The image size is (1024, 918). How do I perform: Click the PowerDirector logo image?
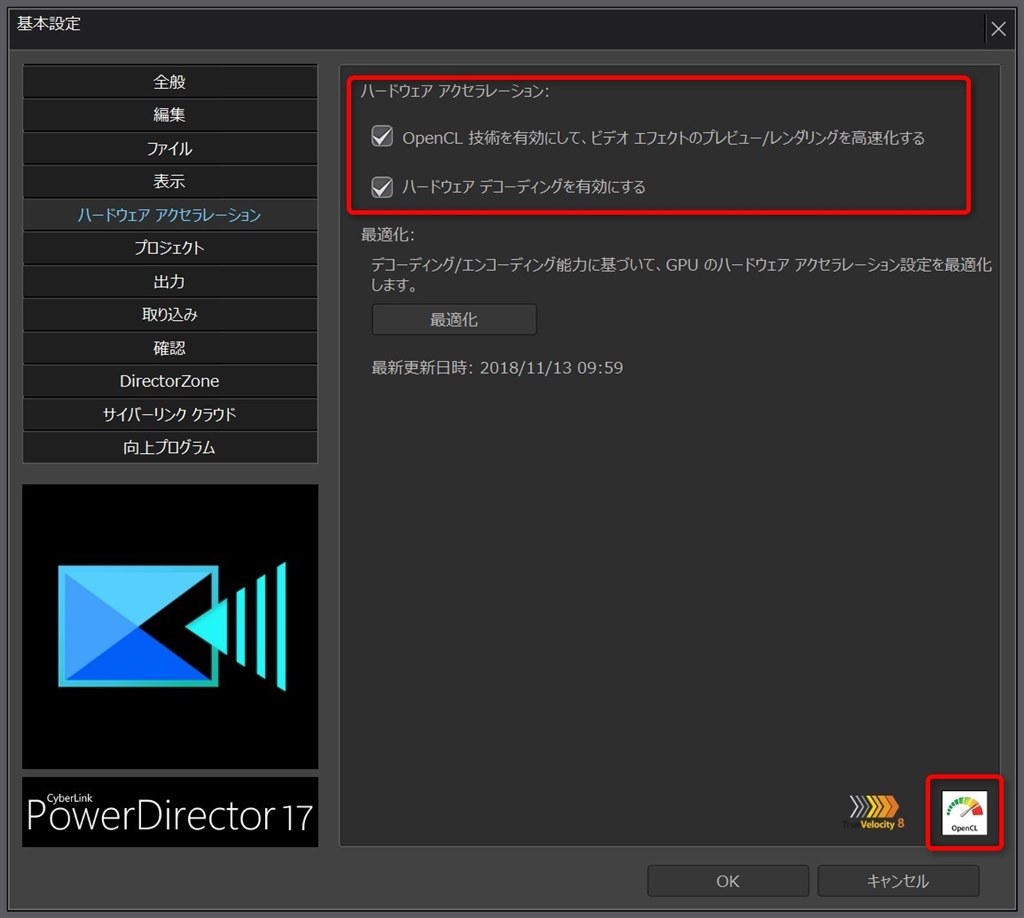170,626
